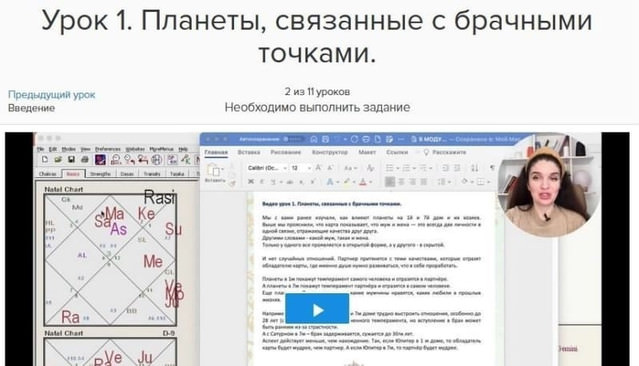Click the increase font size 'A' icon
639x366 pixels.
(x=319, y=168)
